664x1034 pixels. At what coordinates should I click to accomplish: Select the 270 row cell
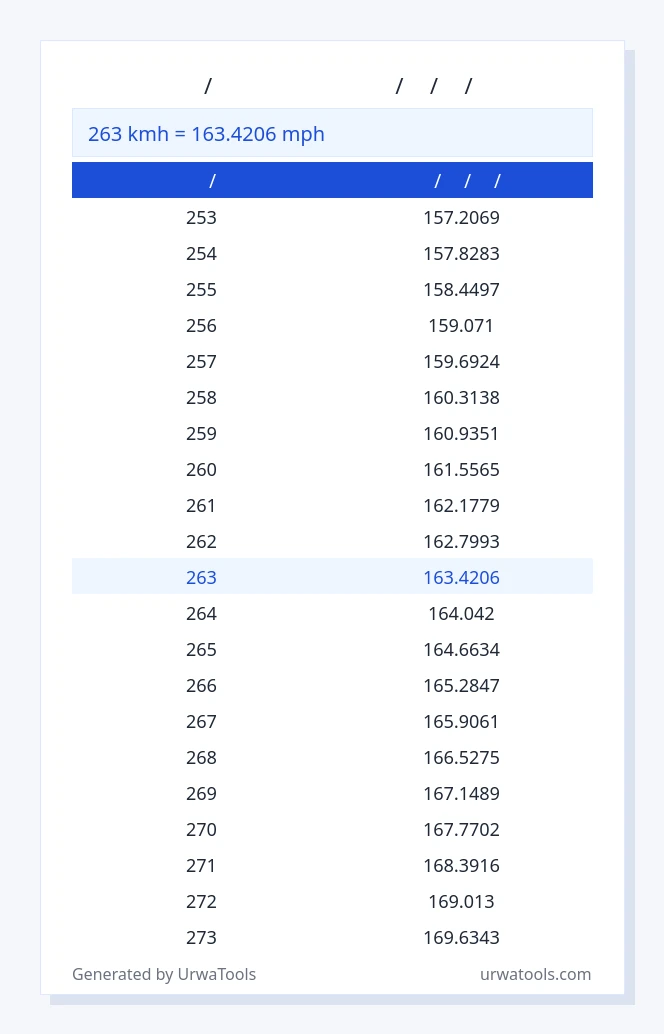(201, 830)
